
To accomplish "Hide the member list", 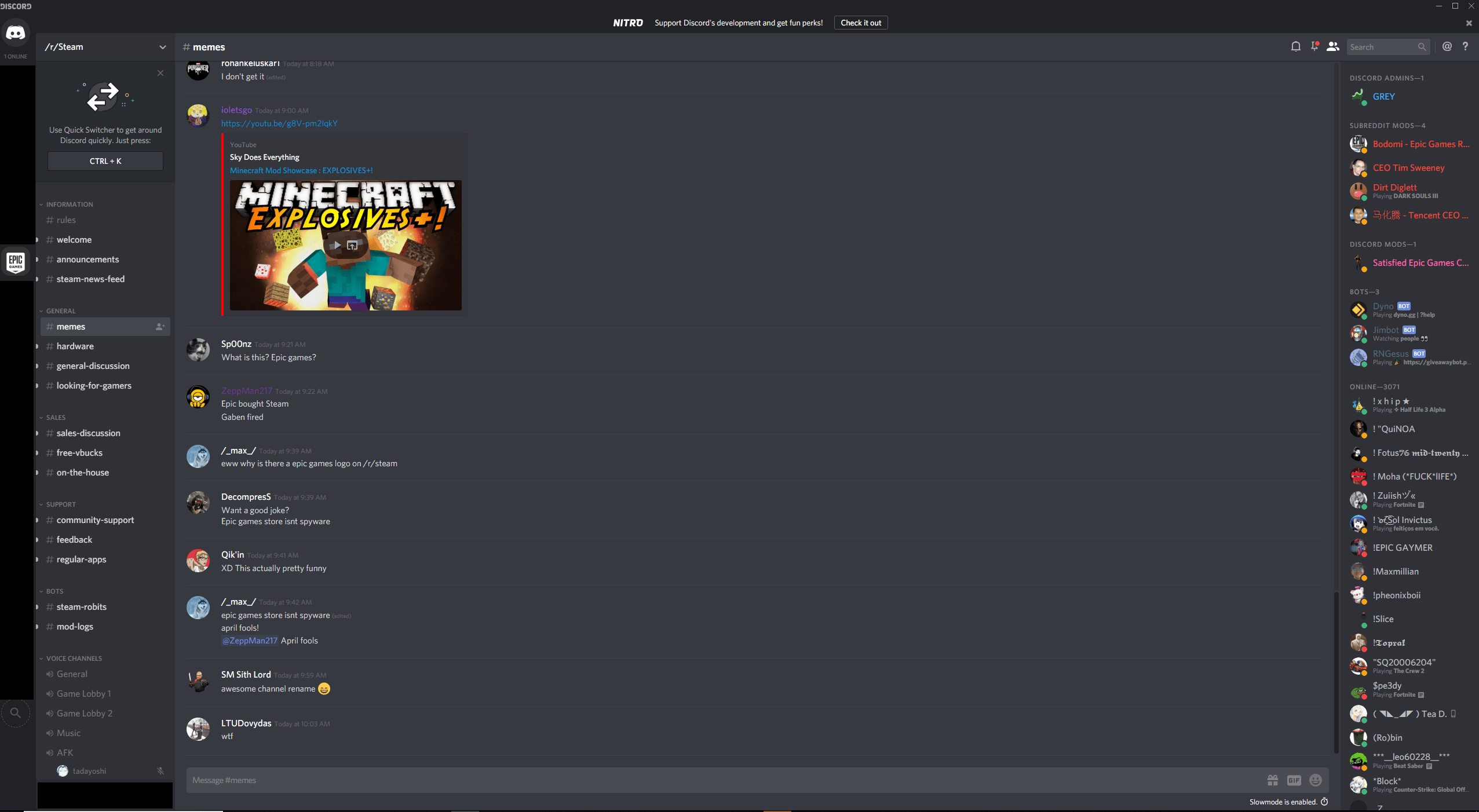I will coord(1333,46).
